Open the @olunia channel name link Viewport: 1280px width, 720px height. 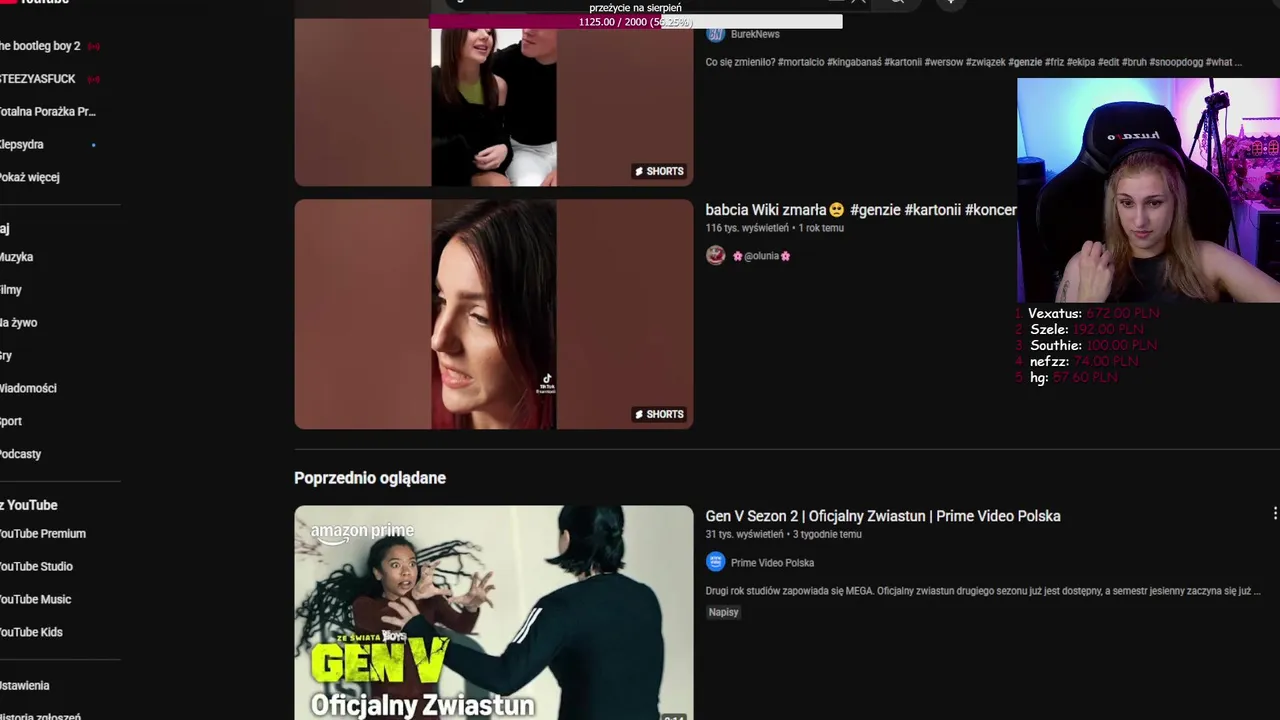click(762, 256)
